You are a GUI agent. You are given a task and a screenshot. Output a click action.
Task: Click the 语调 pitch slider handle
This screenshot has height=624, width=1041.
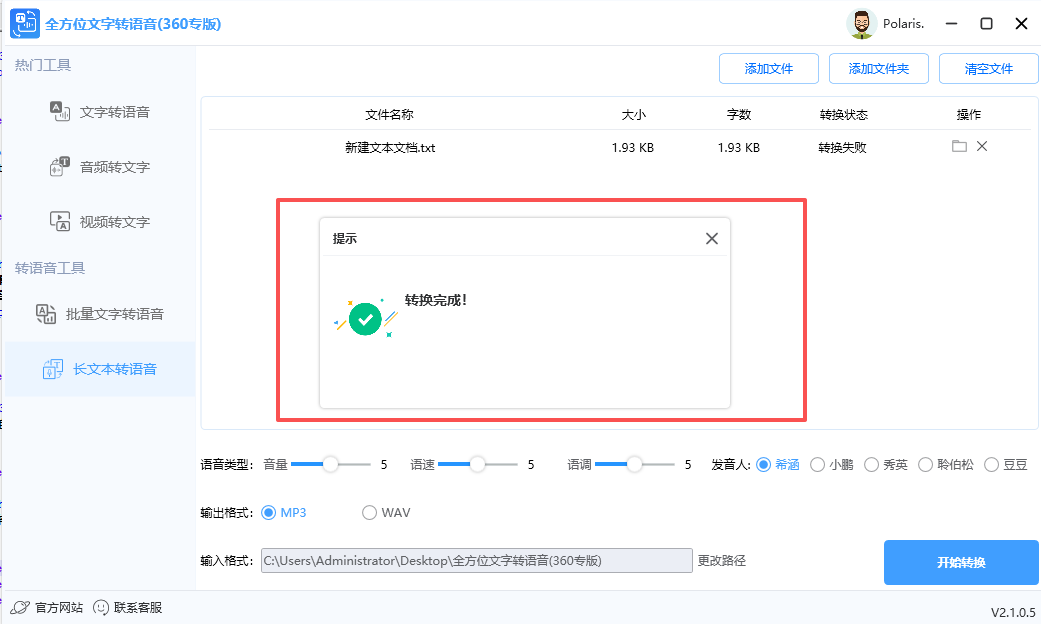pyautogui.click(x=634, y=464)
